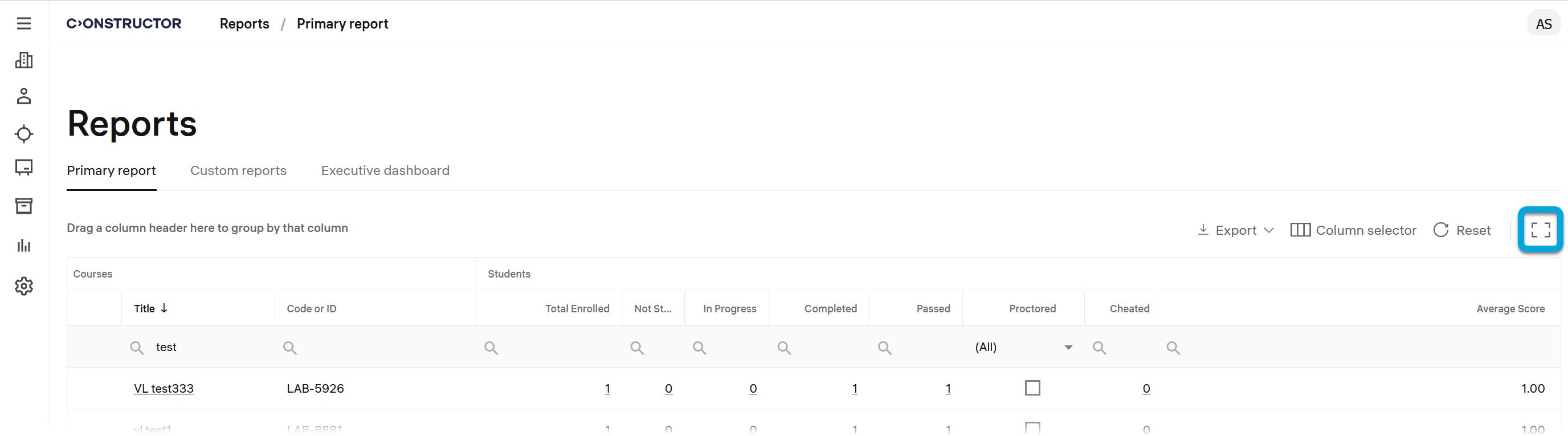
Task: Click the organization building sidebar icon
Action: click(24, 60)
